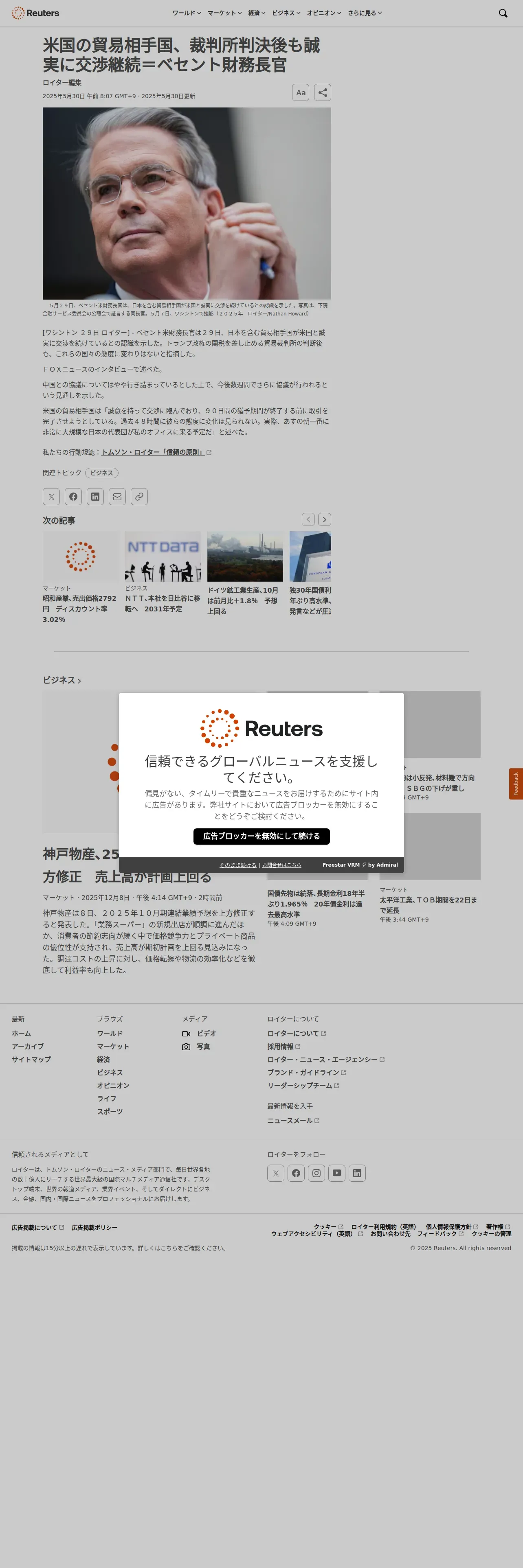Viewport: 523px width, 1568px height.
Task: Open ニュースメール signup link
Action: (293, 1121)
